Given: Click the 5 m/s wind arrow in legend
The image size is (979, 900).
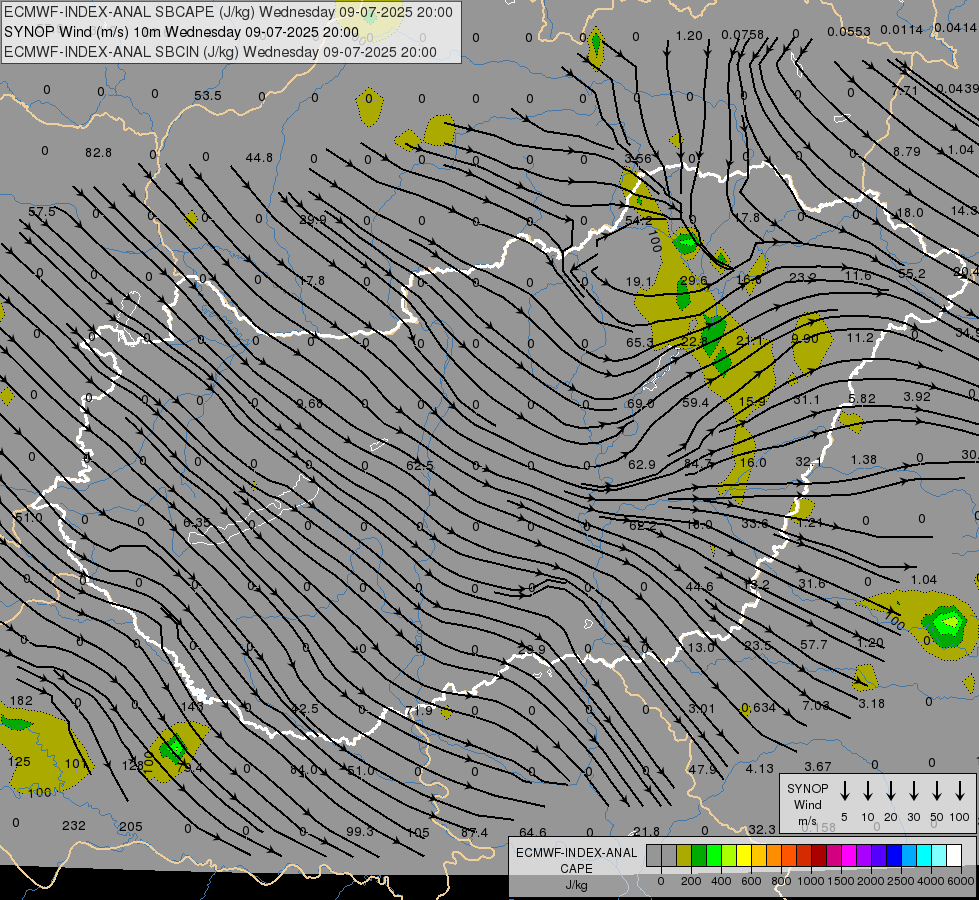Looking at the screenshot, I should 844,791.
